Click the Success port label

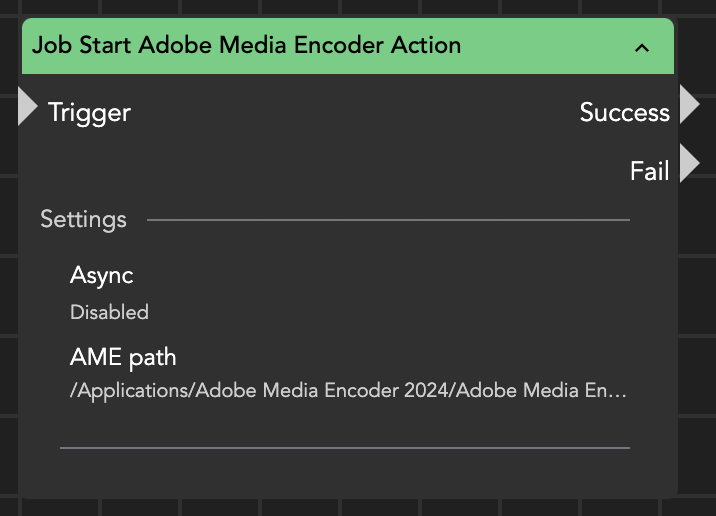[624, 112]
